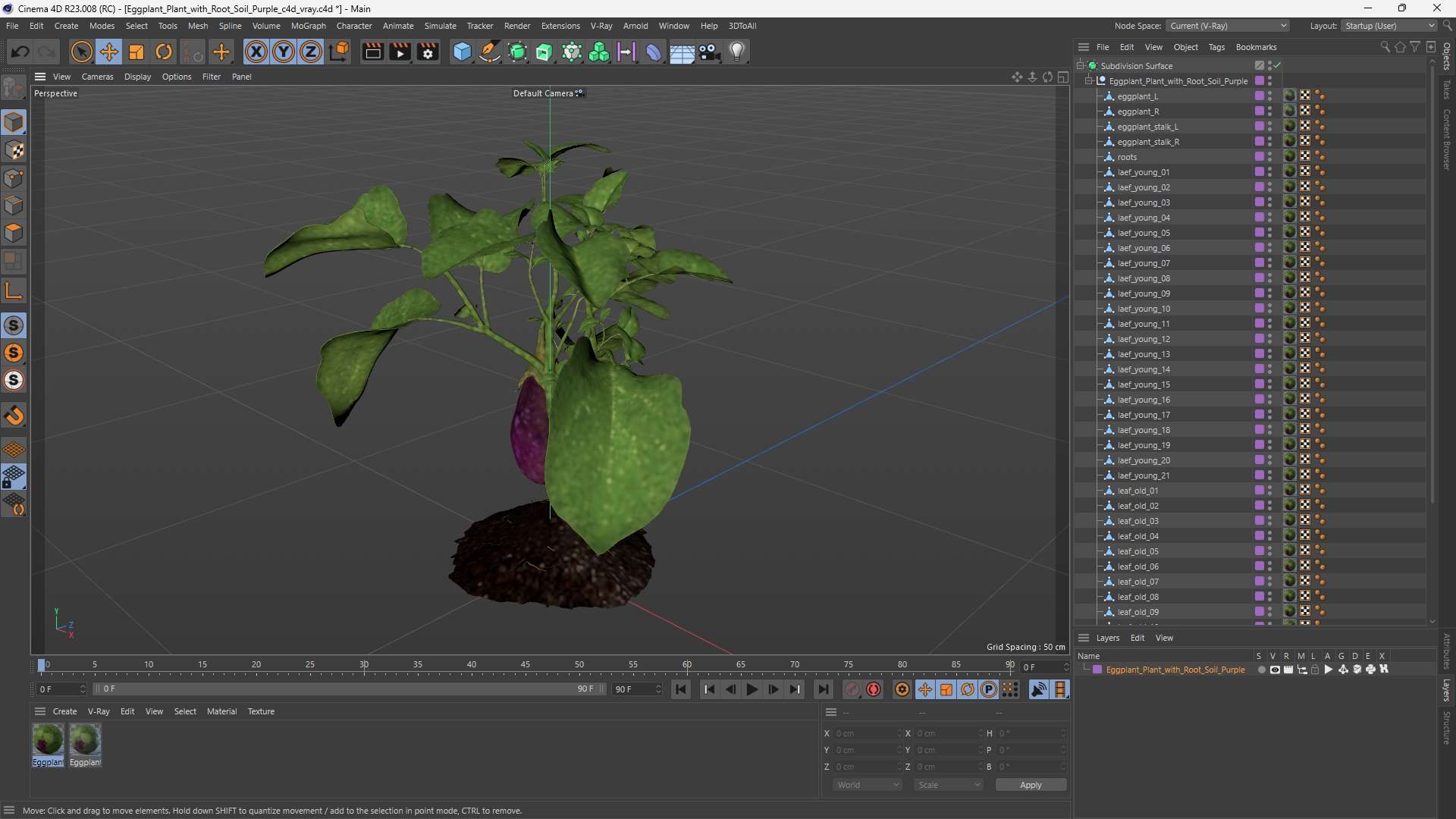Select the Live Selection tool
Screen dimensions: 1456x819
(81, 52)
